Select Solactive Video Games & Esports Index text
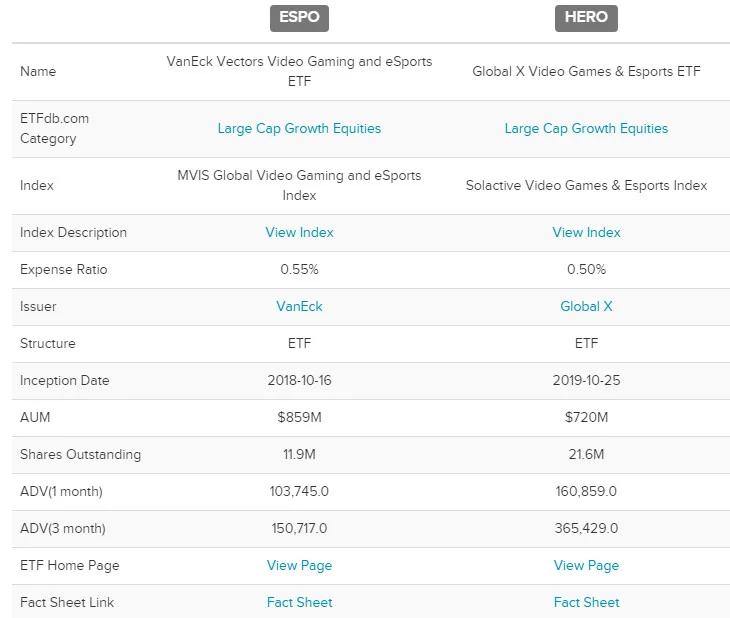Screen dimensions: 730x618 [x=586, y=185]
